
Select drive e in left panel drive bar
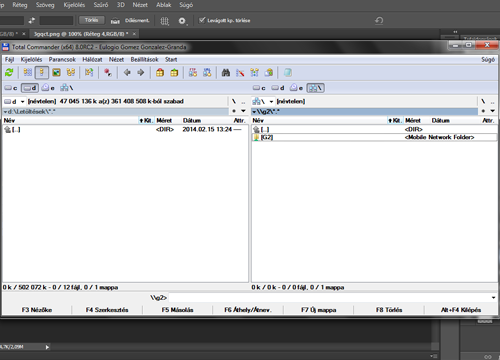48,88
